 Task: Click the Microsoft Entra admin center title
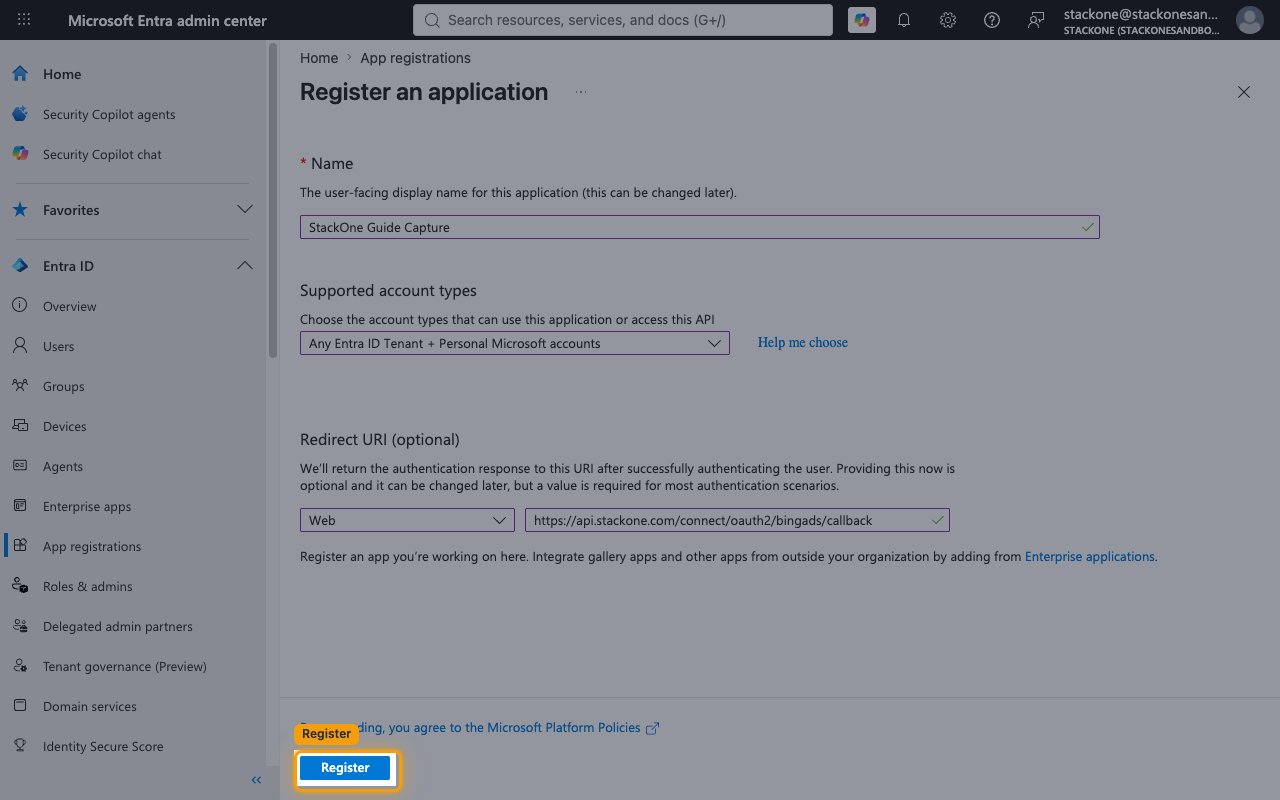click(x=167, y=20)
